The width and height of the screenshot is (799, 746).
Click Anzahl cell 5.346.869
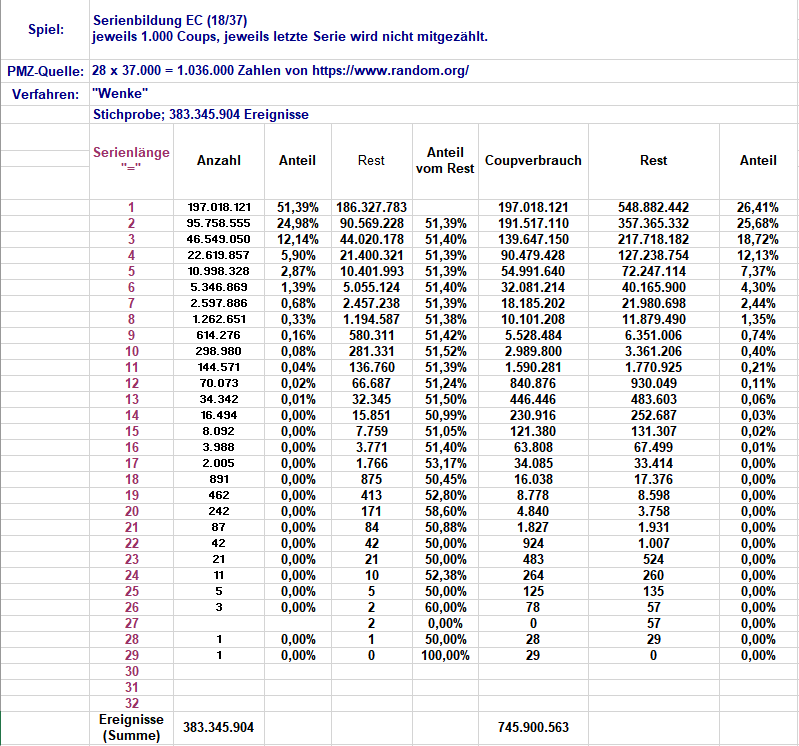click(219, 287)
